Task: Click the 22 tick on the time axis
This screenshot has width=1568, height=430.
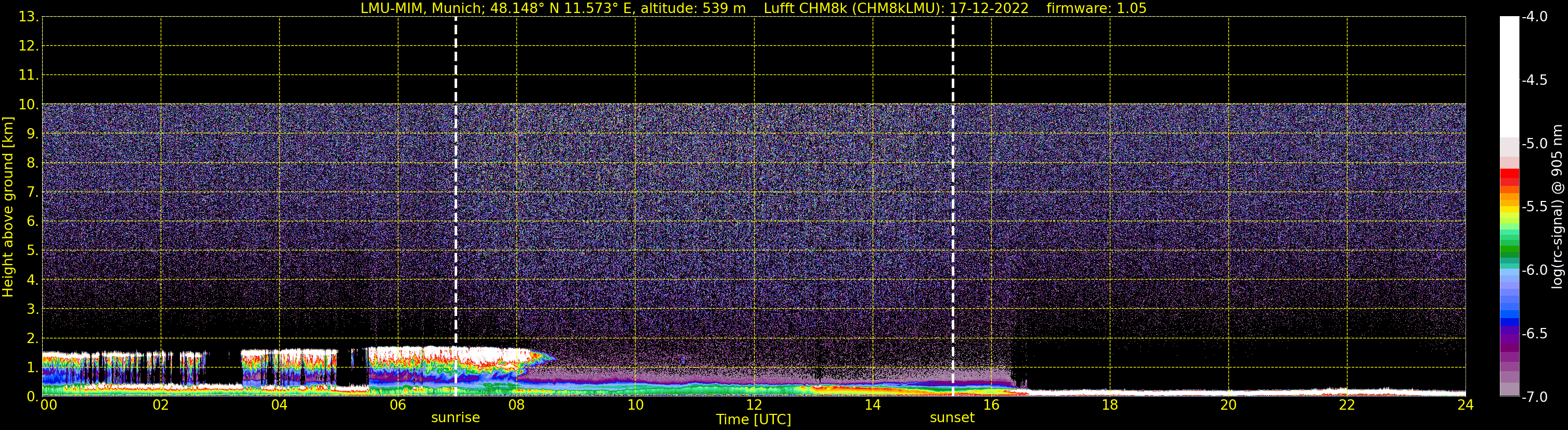Action: click(1347, 405)
